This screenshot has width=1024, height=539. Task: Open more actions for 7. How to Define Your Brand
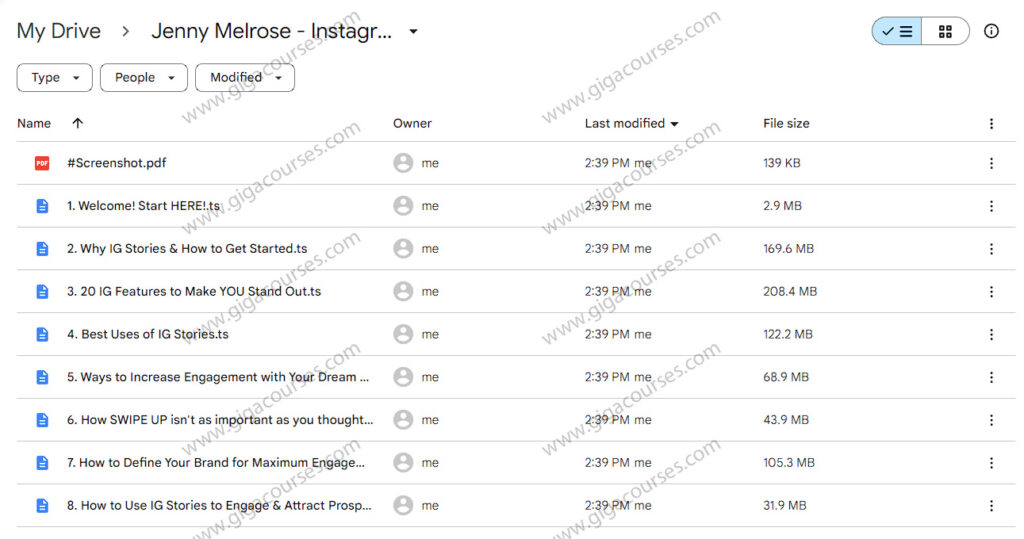[991, 462]
